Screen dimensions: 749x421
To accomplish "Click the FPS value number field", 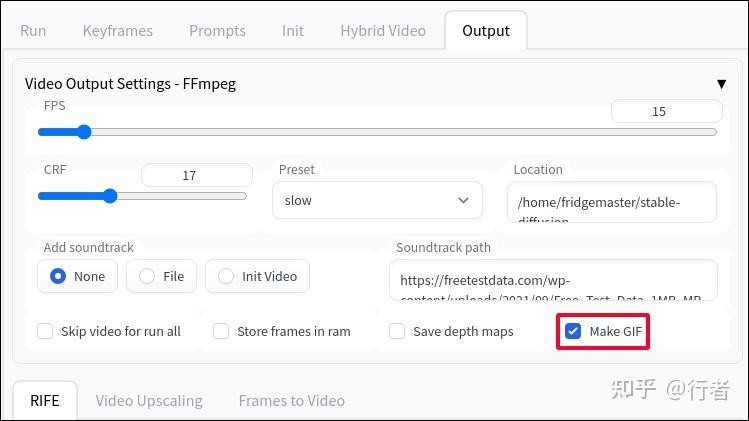I will click(666, 112).
